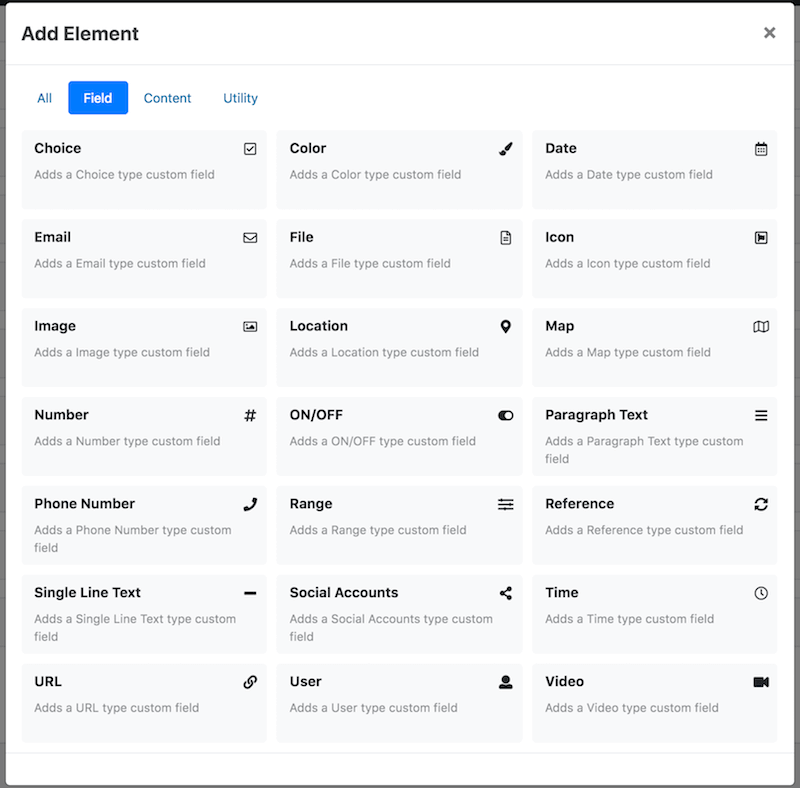Pick the User field type
This screenshot has height=788, width=800.
[399, 703]
